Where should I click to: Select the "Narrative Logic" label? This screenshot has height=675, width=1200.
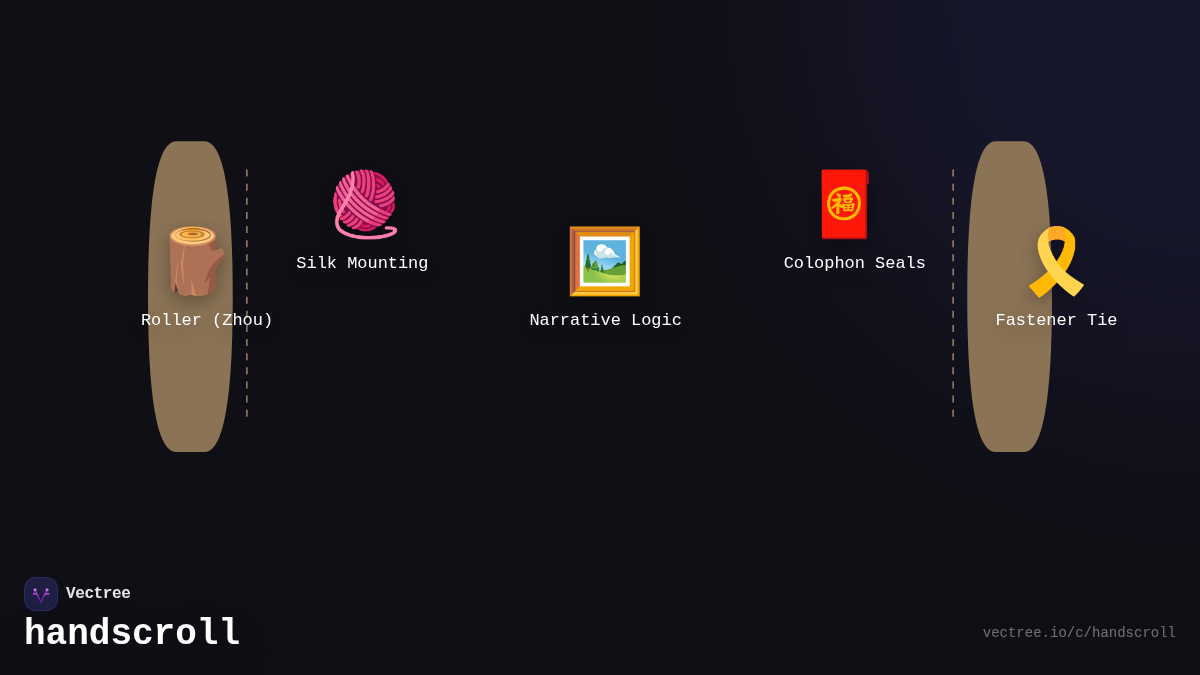[605, 320]
